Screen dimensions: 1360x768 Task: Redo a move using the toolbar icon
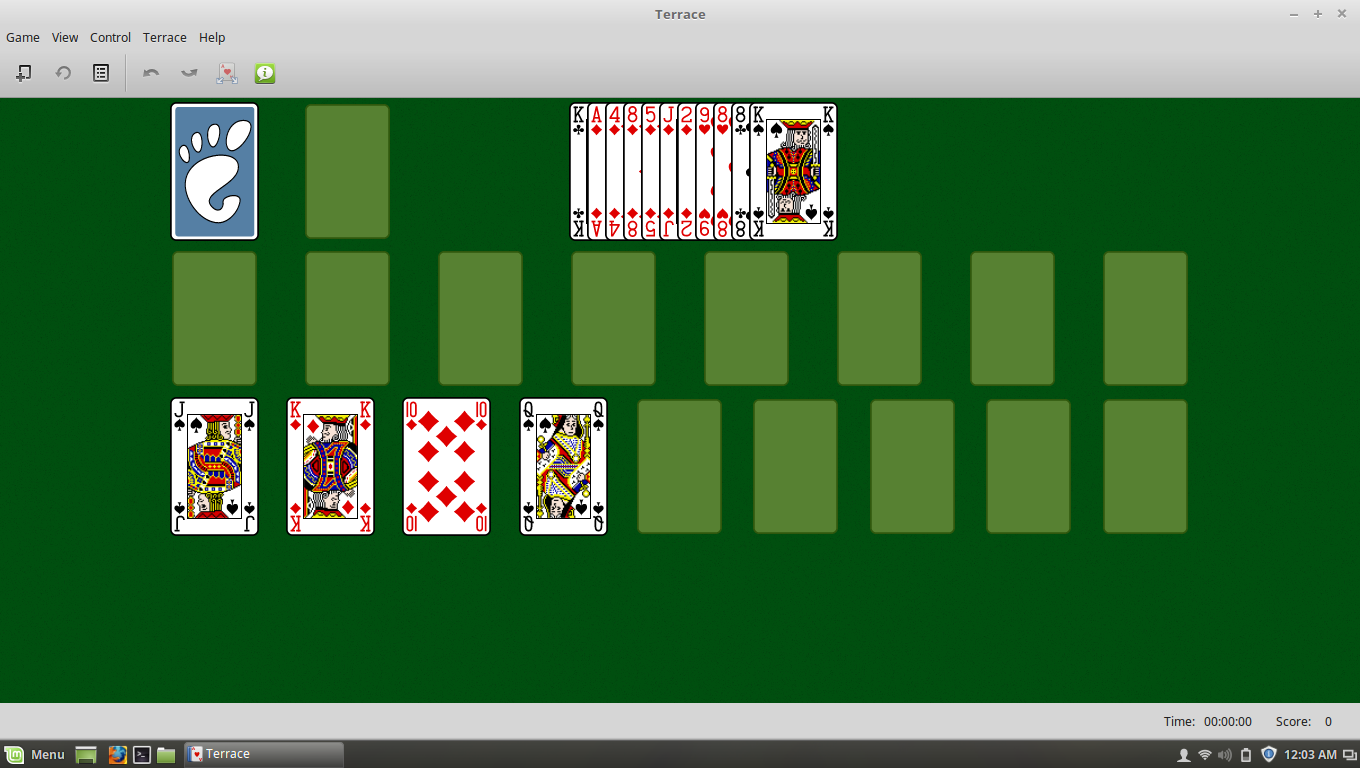click(188, 72)
